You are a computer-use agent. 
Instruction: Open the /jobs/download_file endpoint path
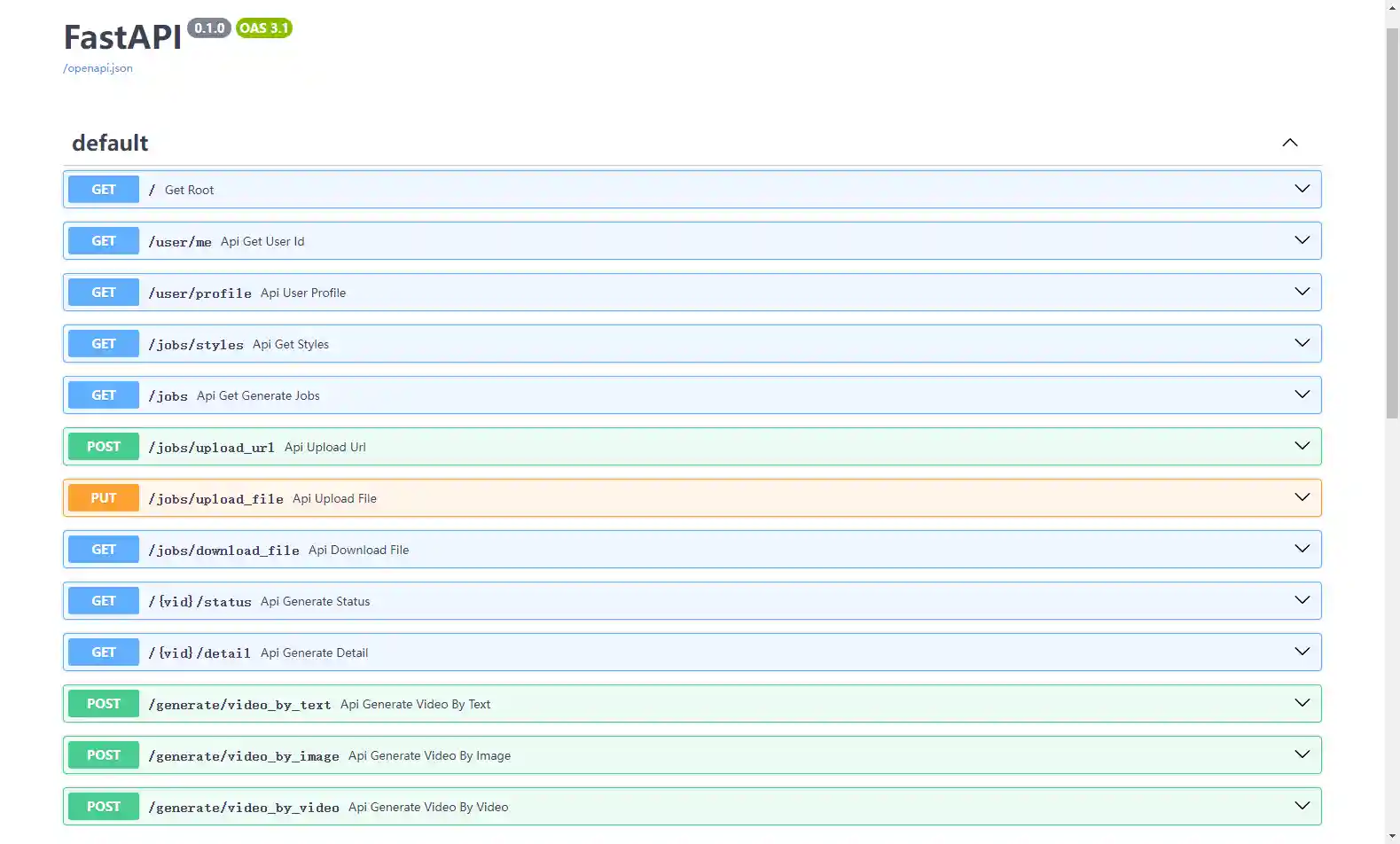pos(223,551)
